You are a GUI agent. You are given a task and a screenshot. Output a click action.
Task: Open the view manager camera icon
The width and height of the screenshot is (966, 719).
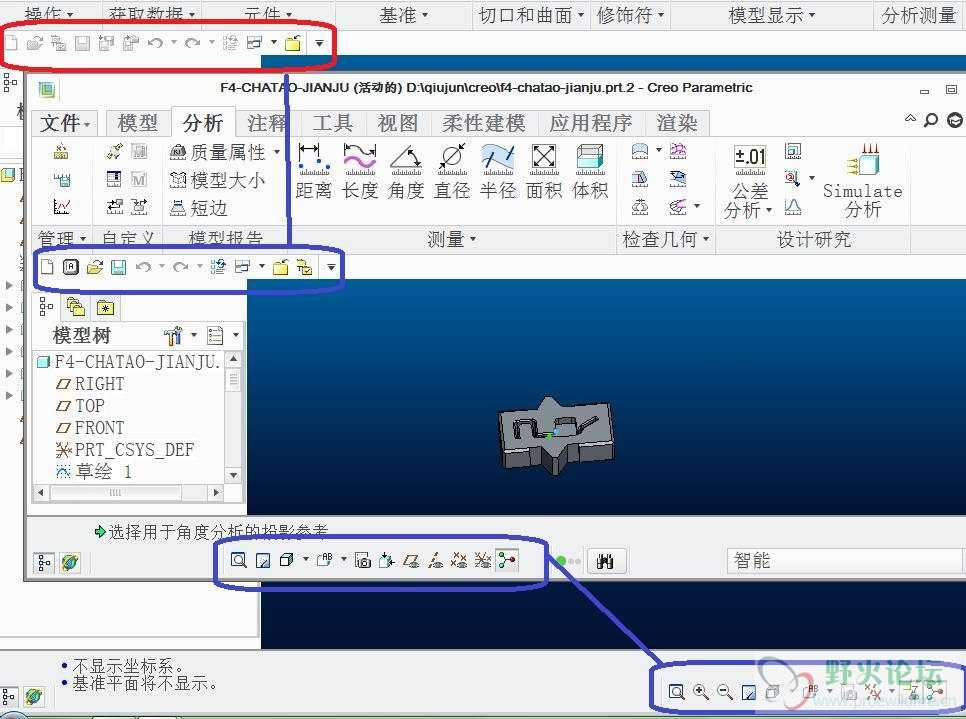[363, 560]
